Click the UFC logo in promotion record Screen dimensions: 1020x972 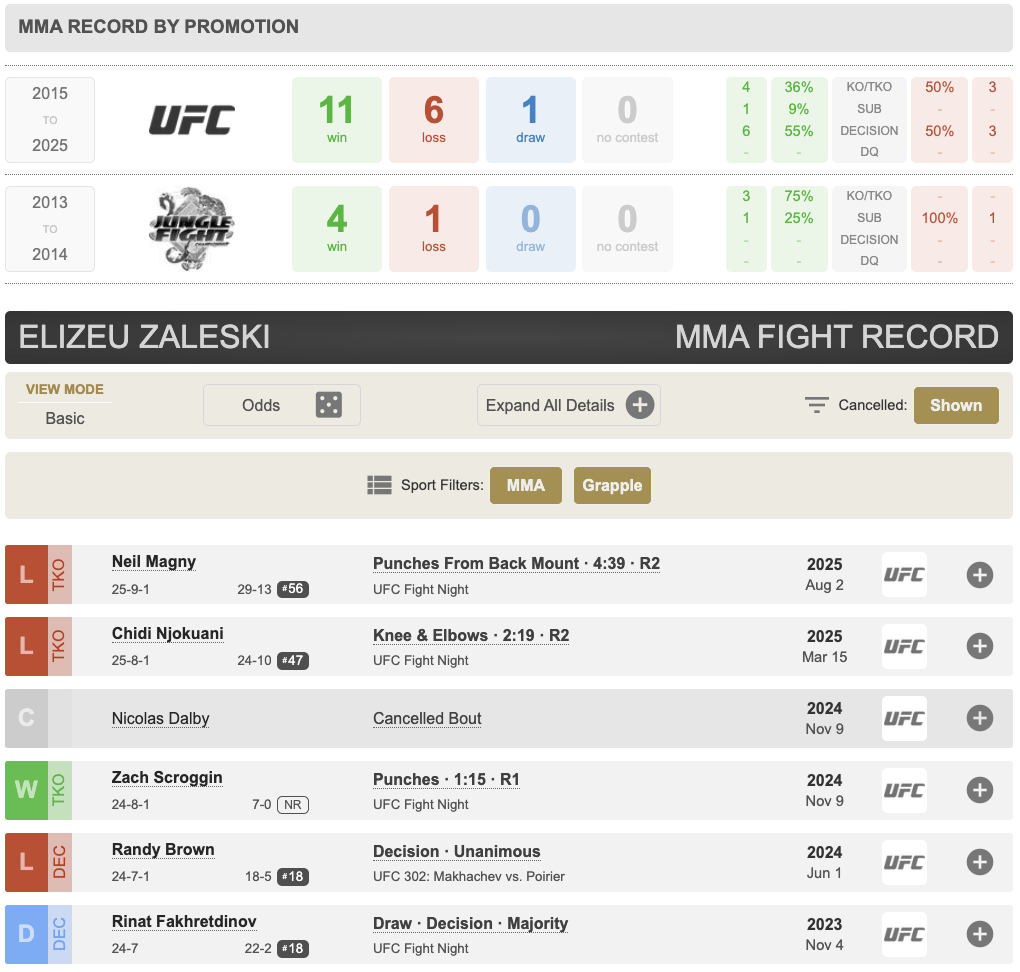click(192, 120)
